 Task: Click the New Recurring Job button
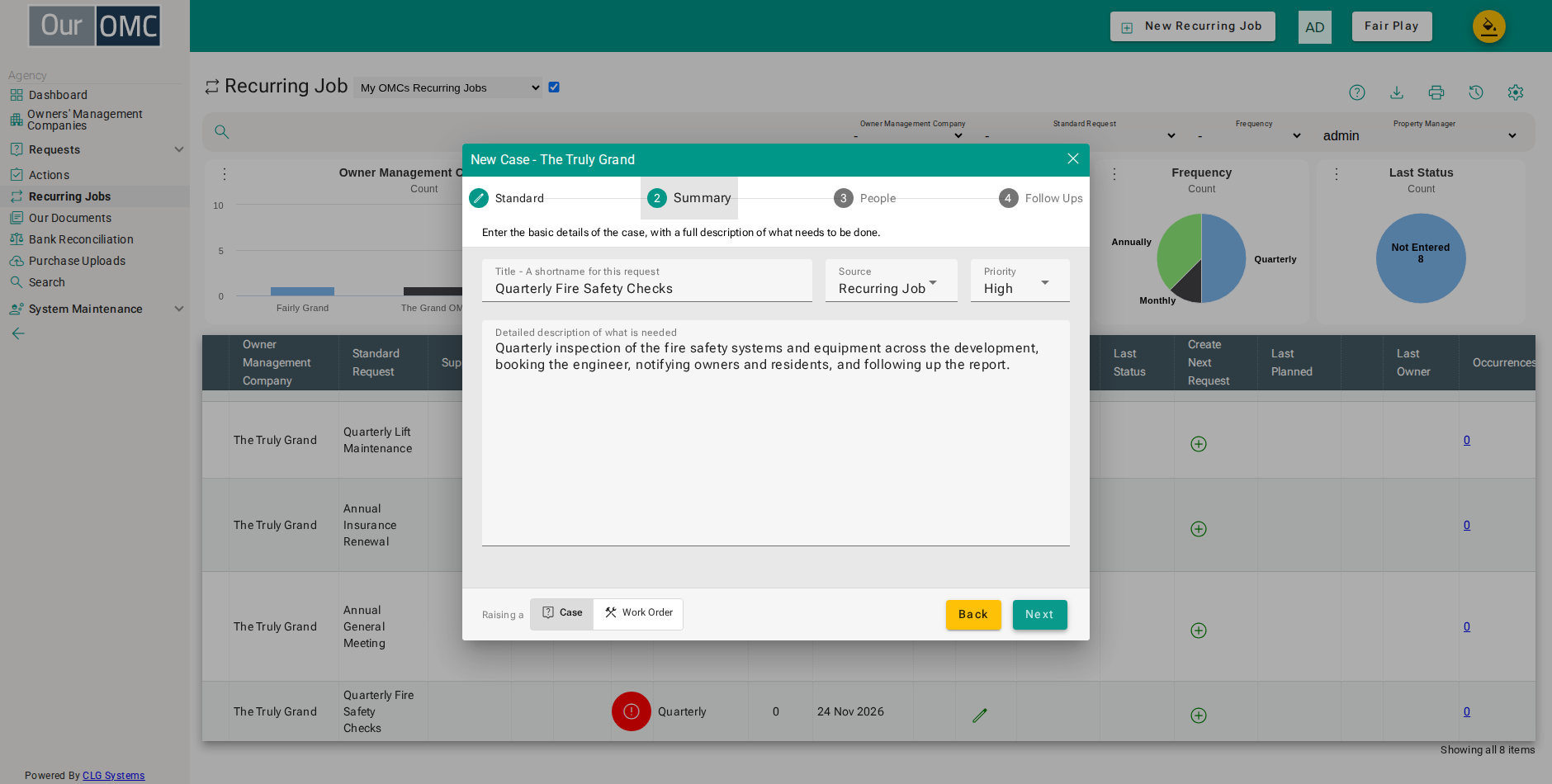point(1193,26)
